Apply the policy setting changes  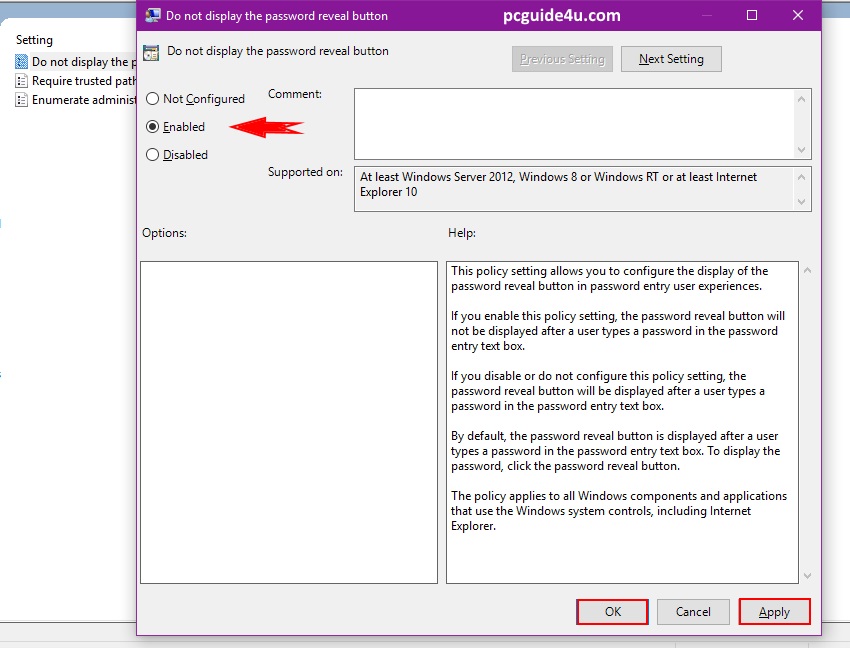[x=774, y=612]
